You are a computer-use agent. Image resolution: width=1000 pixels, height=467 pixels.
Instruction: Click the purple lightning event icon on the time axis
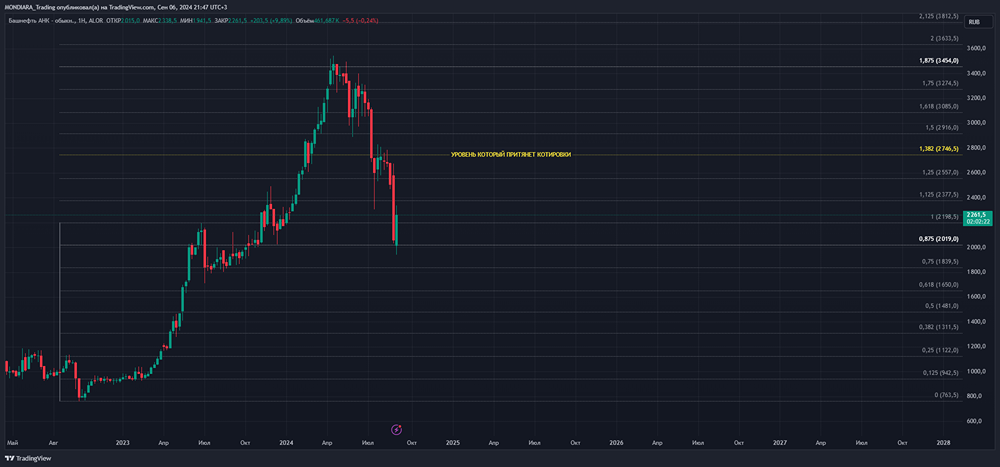coord(397,429)
